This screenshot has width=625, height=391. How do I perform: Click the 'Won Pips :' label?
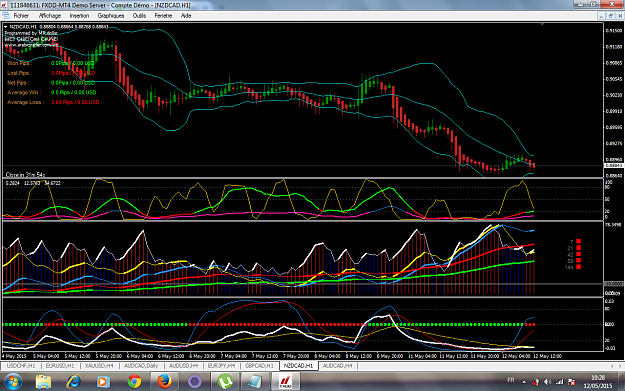[x=19, y=63]
